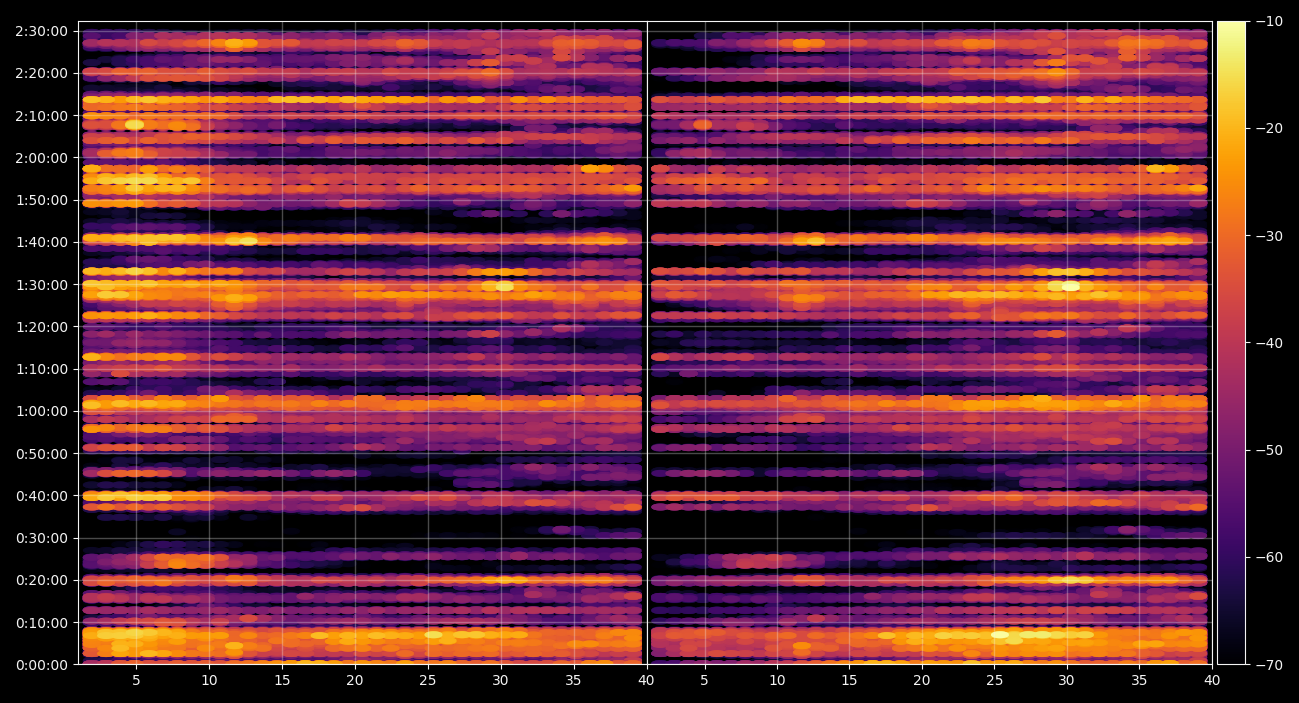This screenshot has height=703, width=1299.
Task: Click the −20 colorbar label
Action: coord(1269,128)
